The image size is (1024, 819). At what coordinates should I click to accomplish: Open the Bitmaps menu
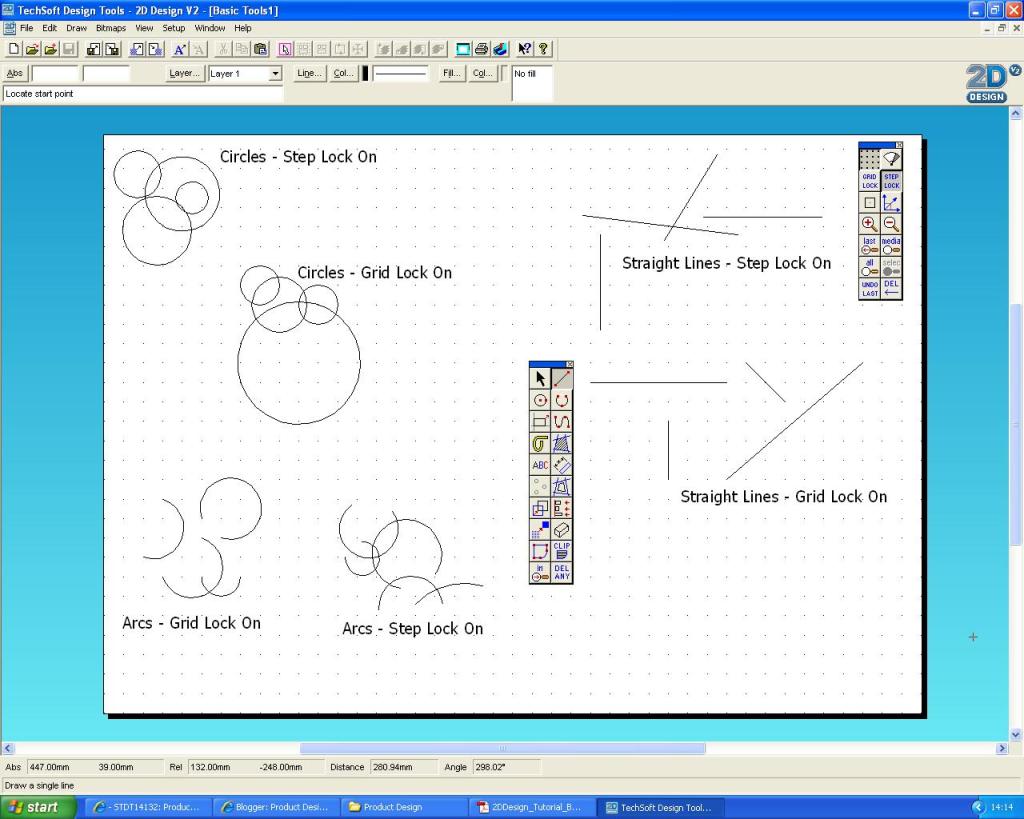coord(110,27)
